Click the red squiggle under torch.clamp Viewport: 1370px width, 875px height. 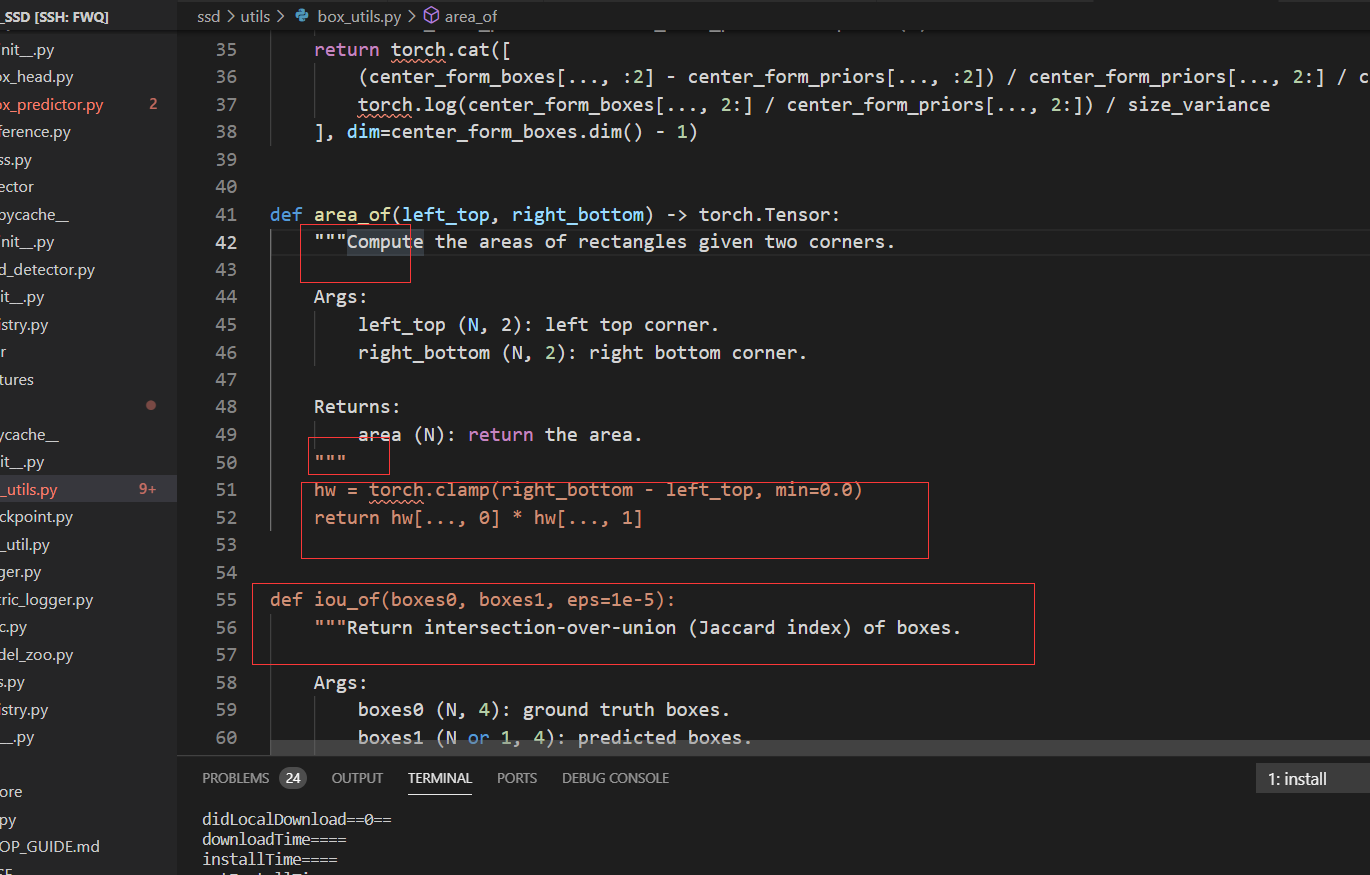point(398,500)
